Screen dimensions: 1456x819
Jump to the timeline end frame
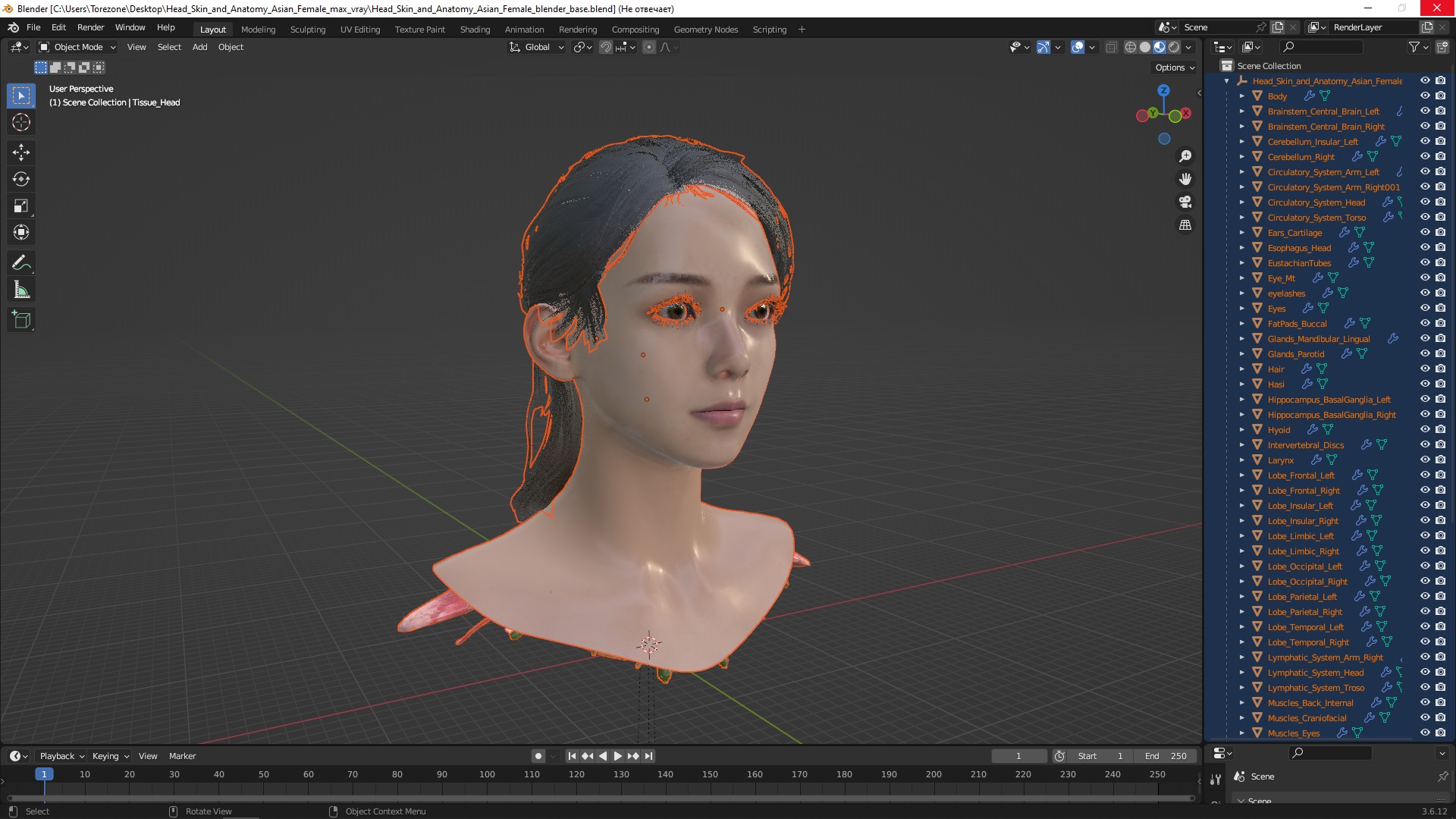649,756
